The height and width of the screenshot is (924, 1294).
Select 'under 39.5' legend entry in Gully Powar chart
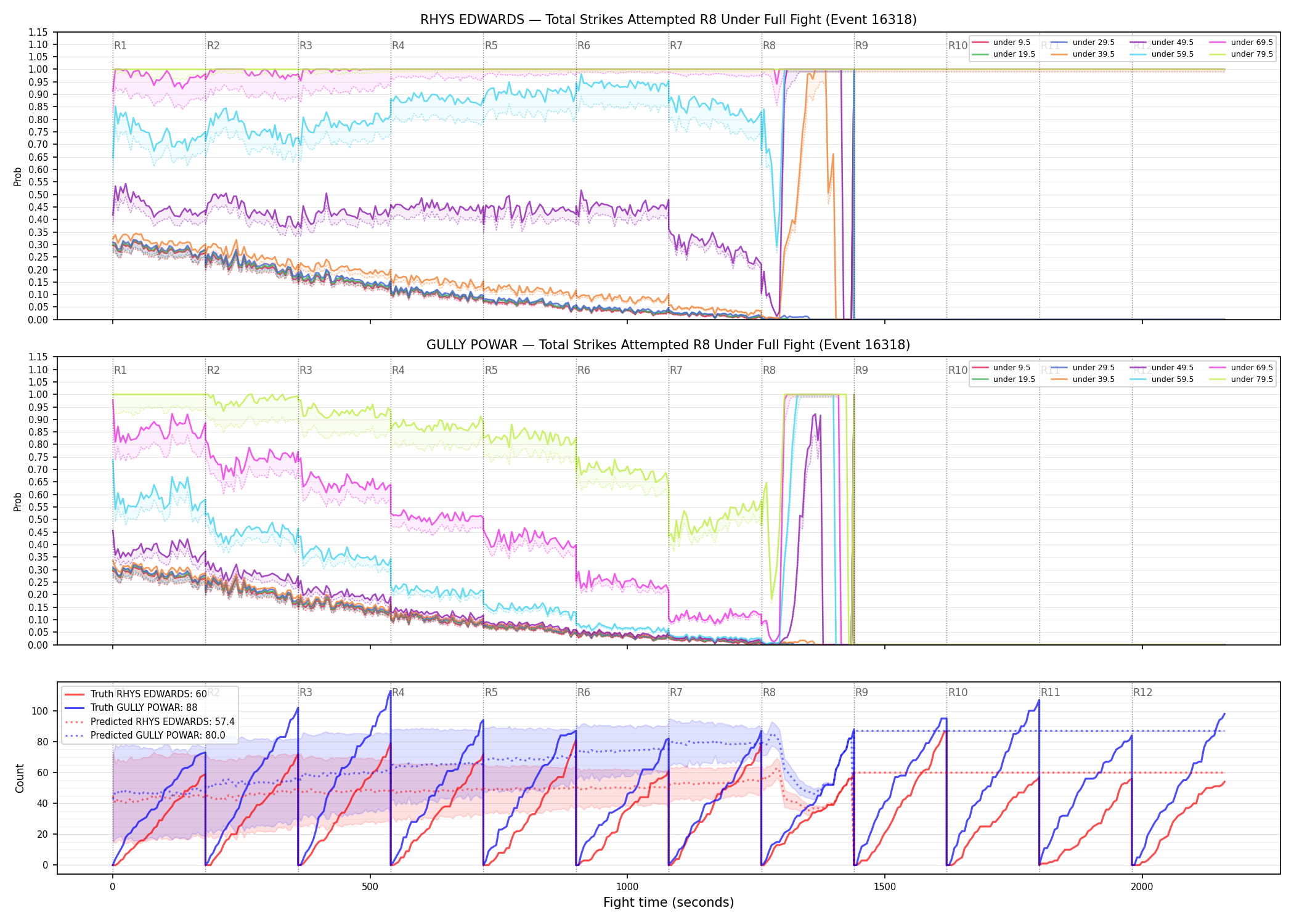[1083, 379]
